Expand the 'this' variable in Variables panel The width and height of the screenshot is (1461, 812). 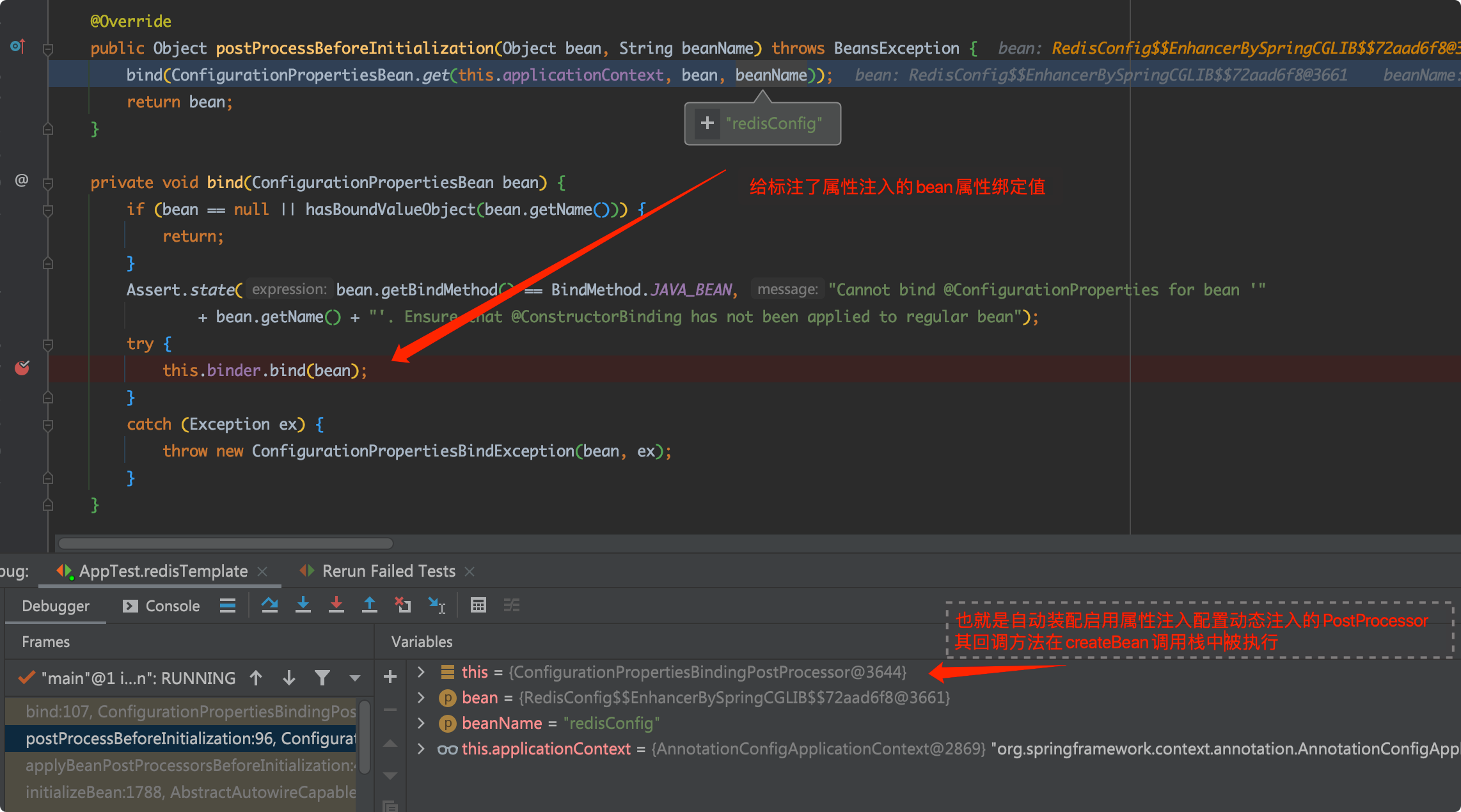(x=420, y=672)
